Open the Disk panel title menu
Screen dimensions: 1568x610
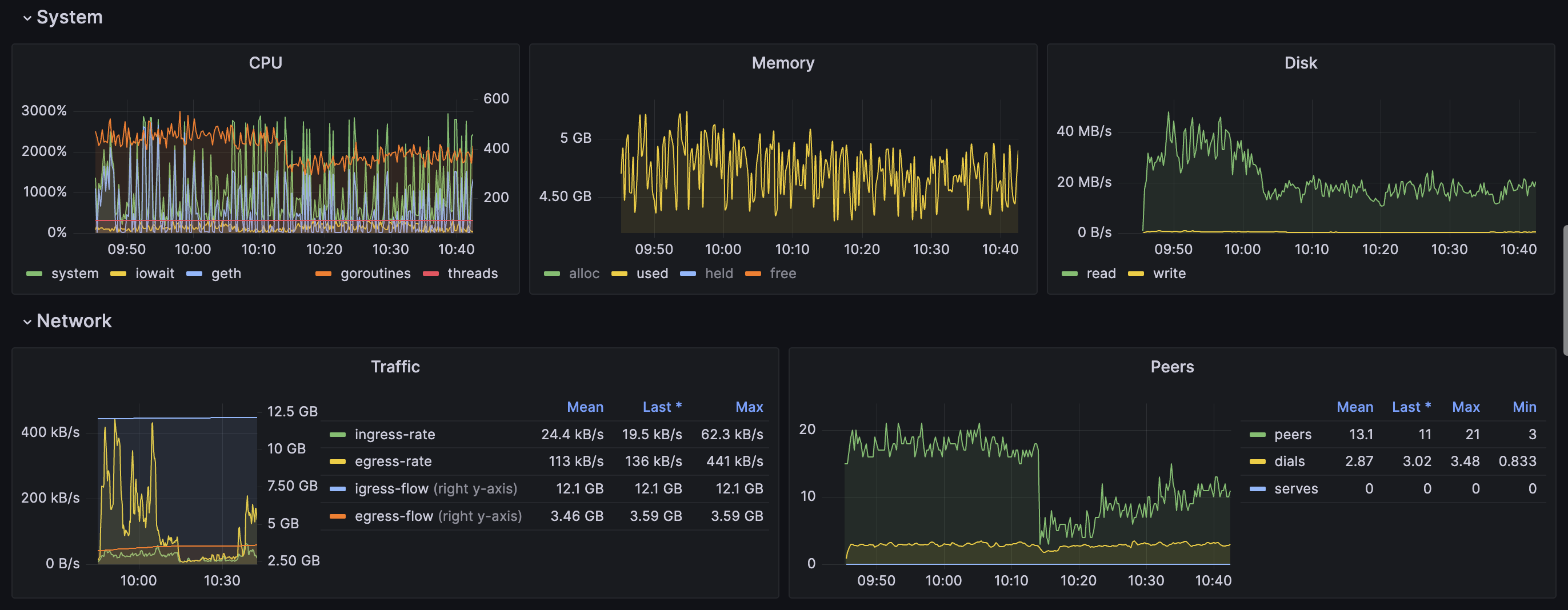1300,63
